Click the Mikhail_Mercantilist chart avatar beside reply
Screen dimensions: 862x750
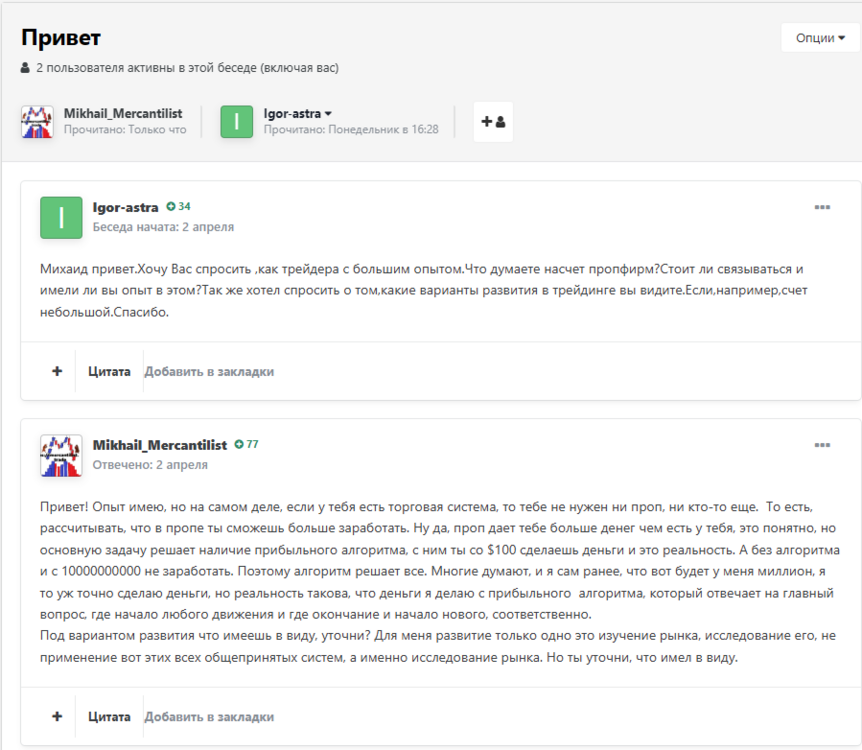[61, 455]
